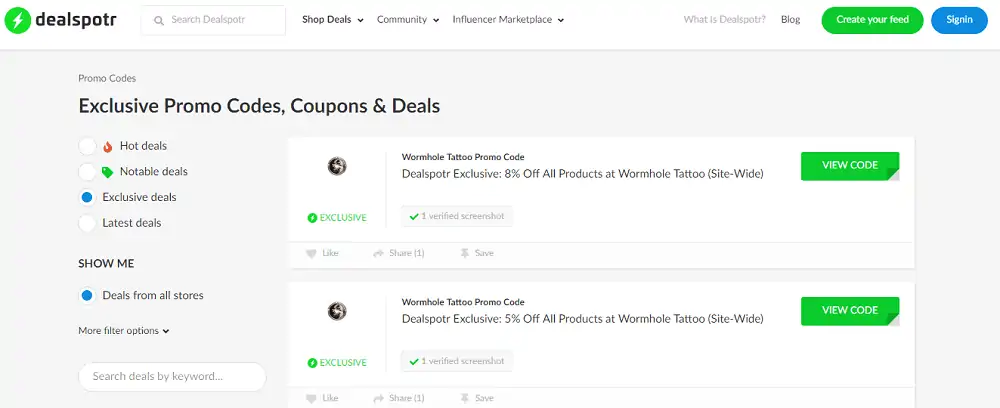Click the Like heart icon on 8% deal

click(311, 253)
